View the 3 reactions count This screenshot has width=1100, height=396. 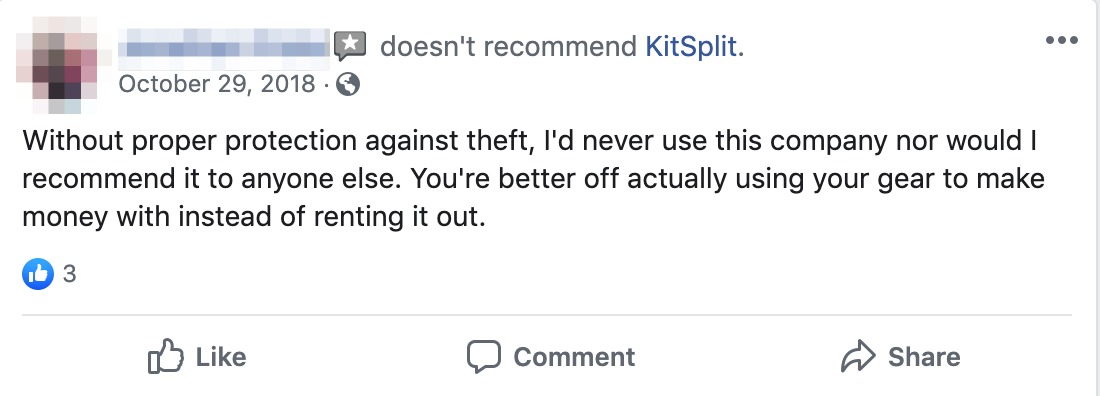click(69, 274)
